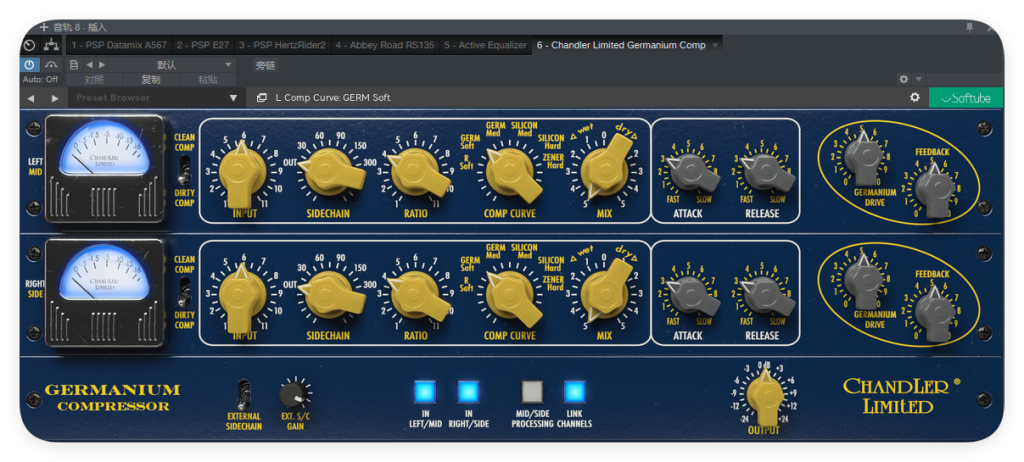Flip the EXTERNAL SIDECHAIN switch

click(x=244, y=394)
